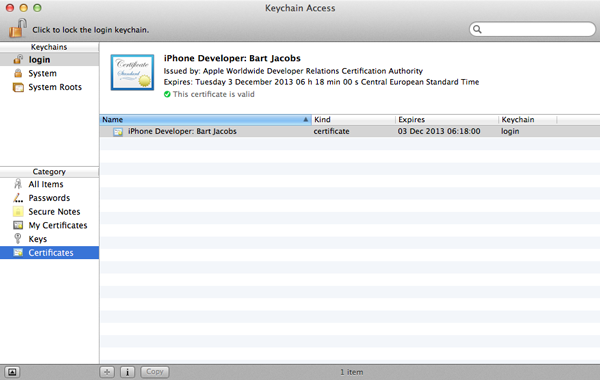Click the Category section header
This screenshot has height=380, width=600.
coord(49,172)
